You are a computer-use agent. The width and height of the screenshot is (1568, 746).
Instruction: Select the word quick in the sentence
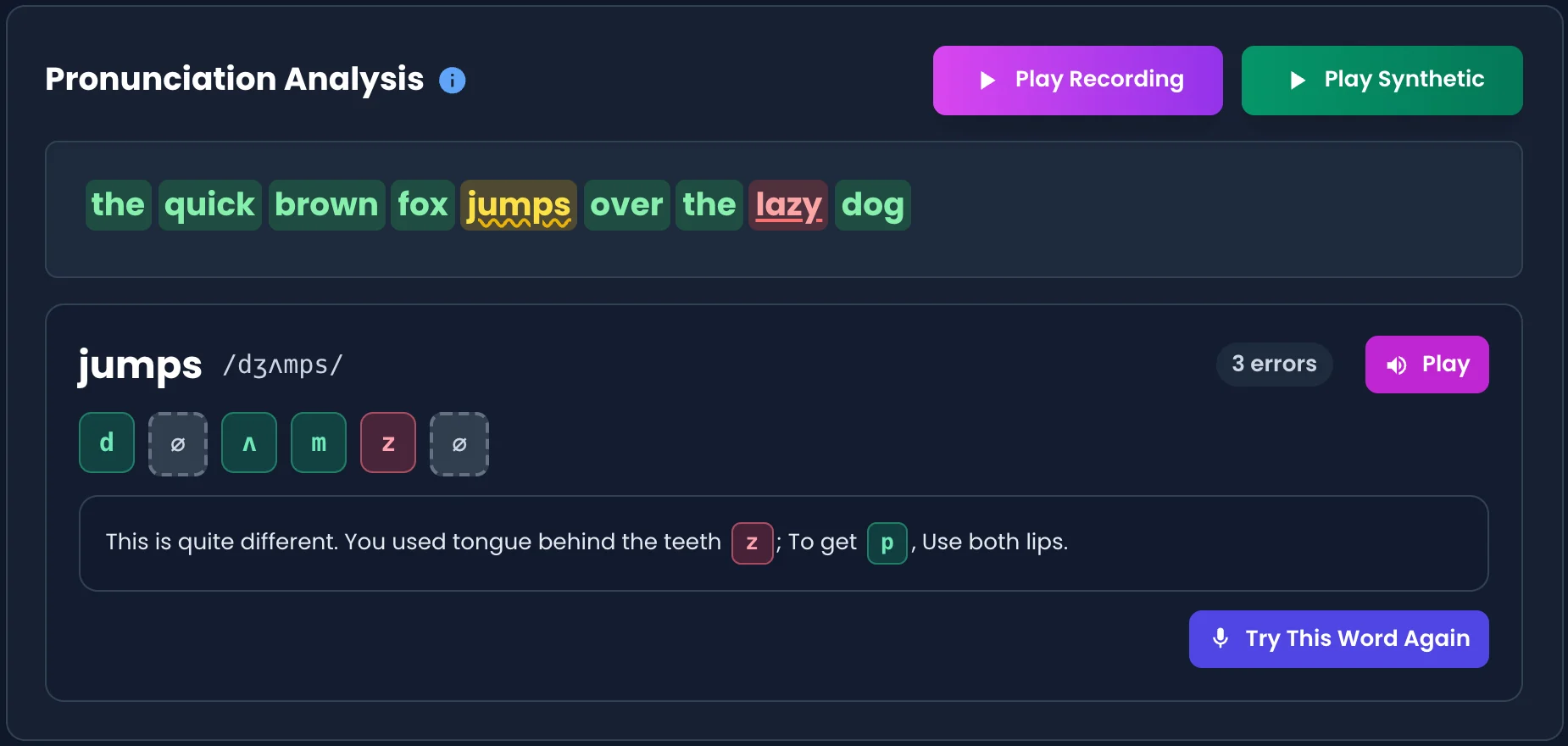pos(209,204)
